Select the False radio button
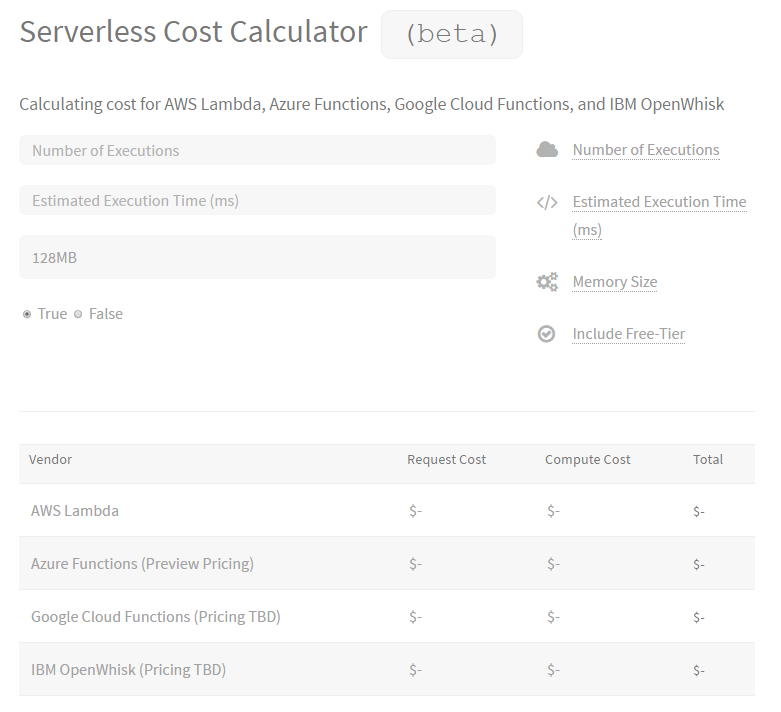This screenshot has height=712, width=781. click(78, 314)
